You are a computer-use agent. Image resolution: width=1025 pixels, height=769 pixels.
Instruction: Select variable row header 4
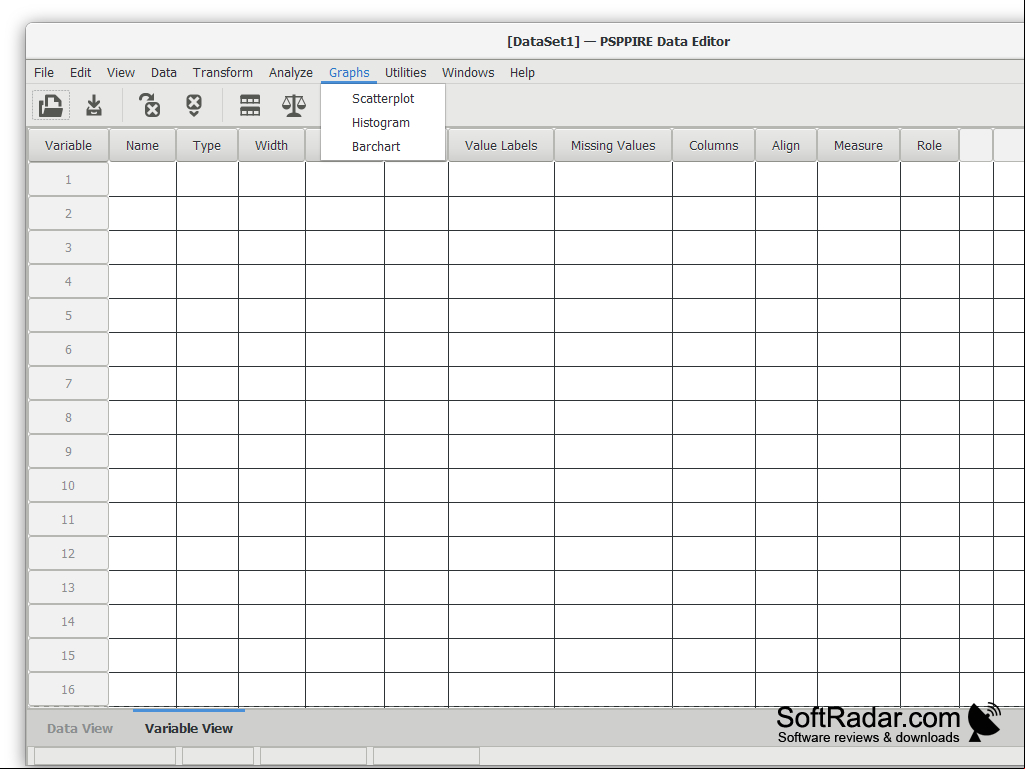point(68,282)
